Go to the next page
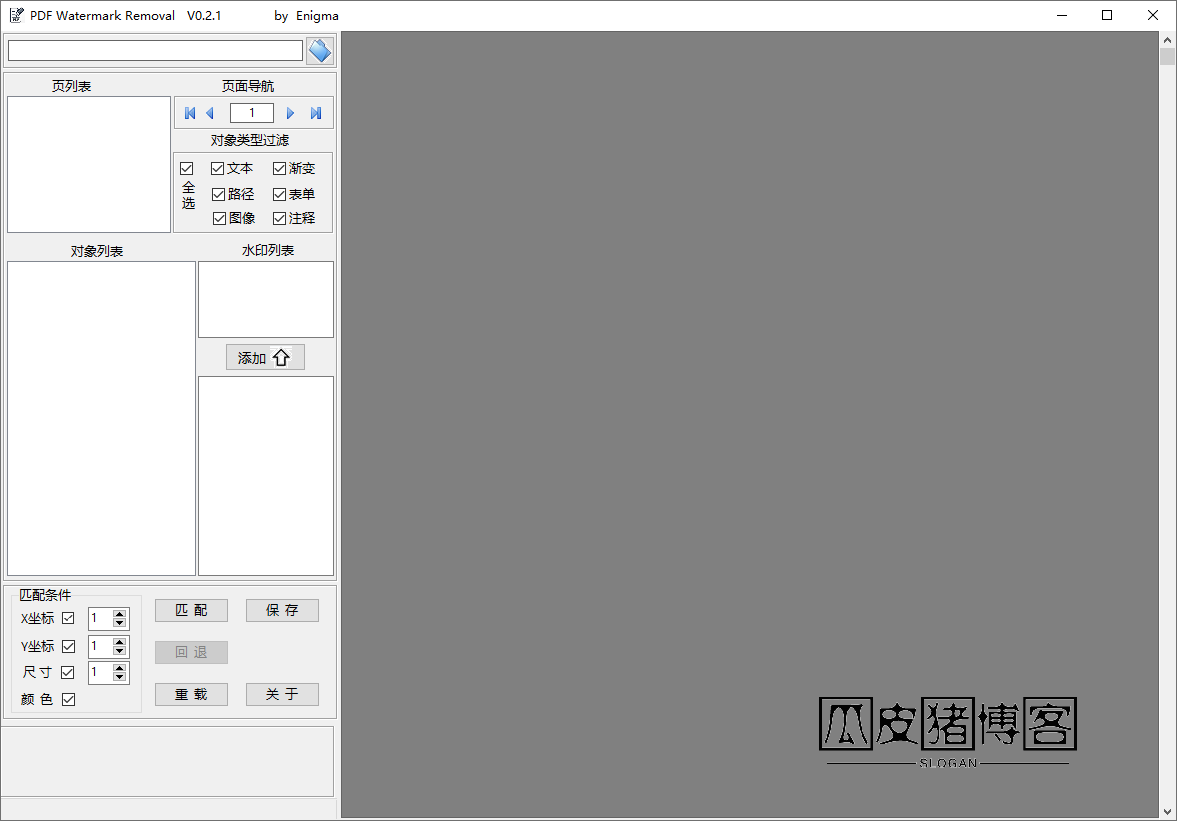 (x=291, y=113)
